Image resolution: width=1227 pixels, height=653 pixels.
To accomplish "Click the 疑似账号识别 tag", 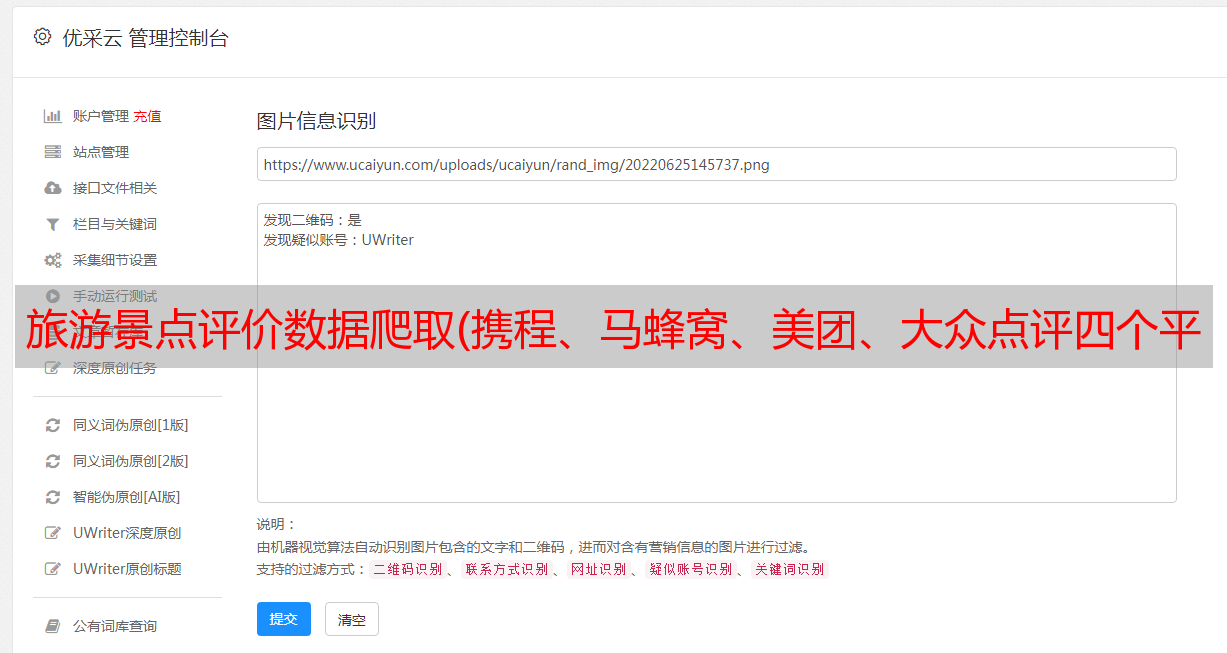I will [690, 569].
